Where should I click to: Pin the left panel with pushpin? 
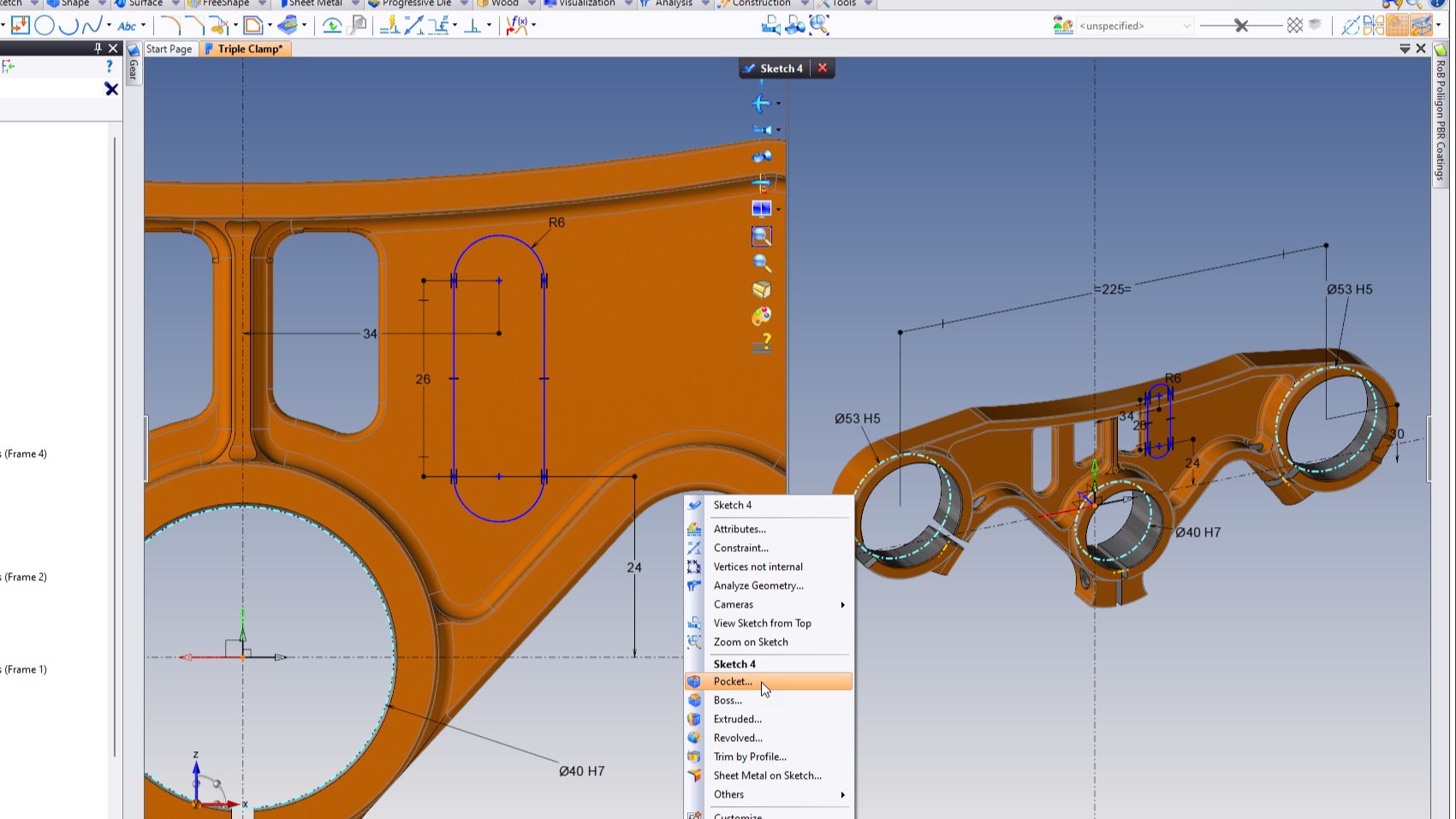pyautogui.click(x=98, y=49)
